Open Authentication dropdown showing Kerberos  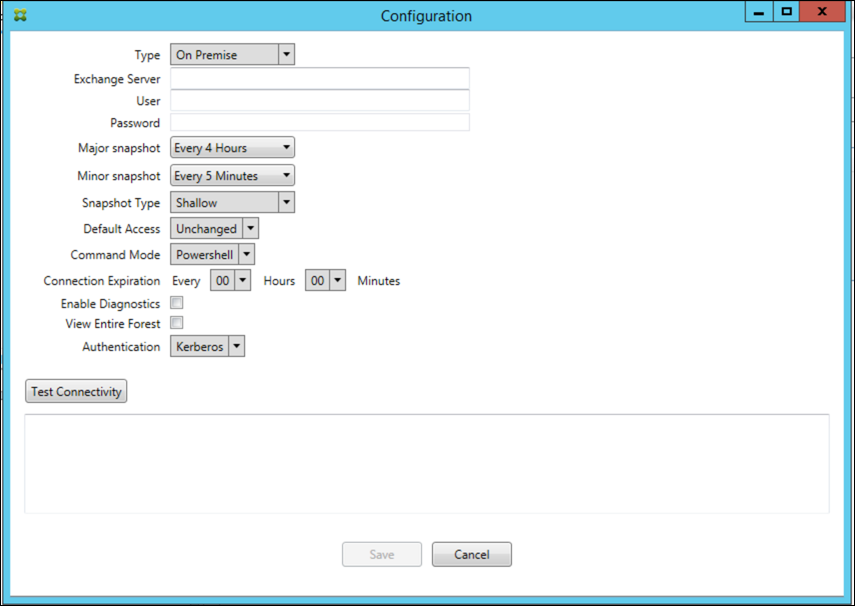point(207,346)
